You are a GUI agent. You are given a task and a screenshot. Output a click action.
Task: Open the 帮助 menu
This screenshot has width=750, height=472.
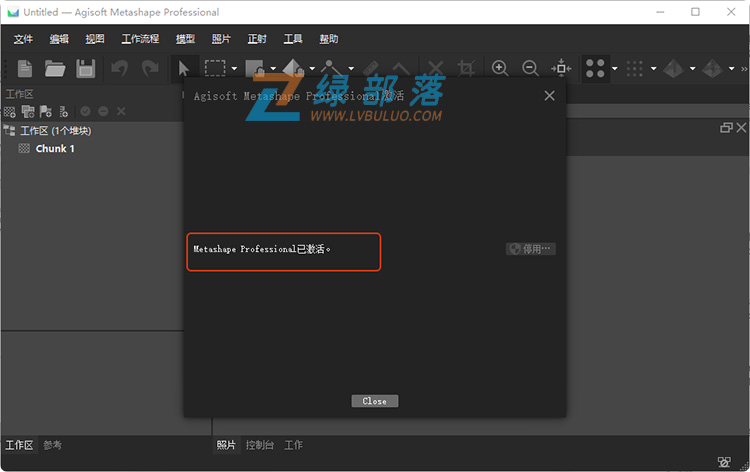pos(329,39)
